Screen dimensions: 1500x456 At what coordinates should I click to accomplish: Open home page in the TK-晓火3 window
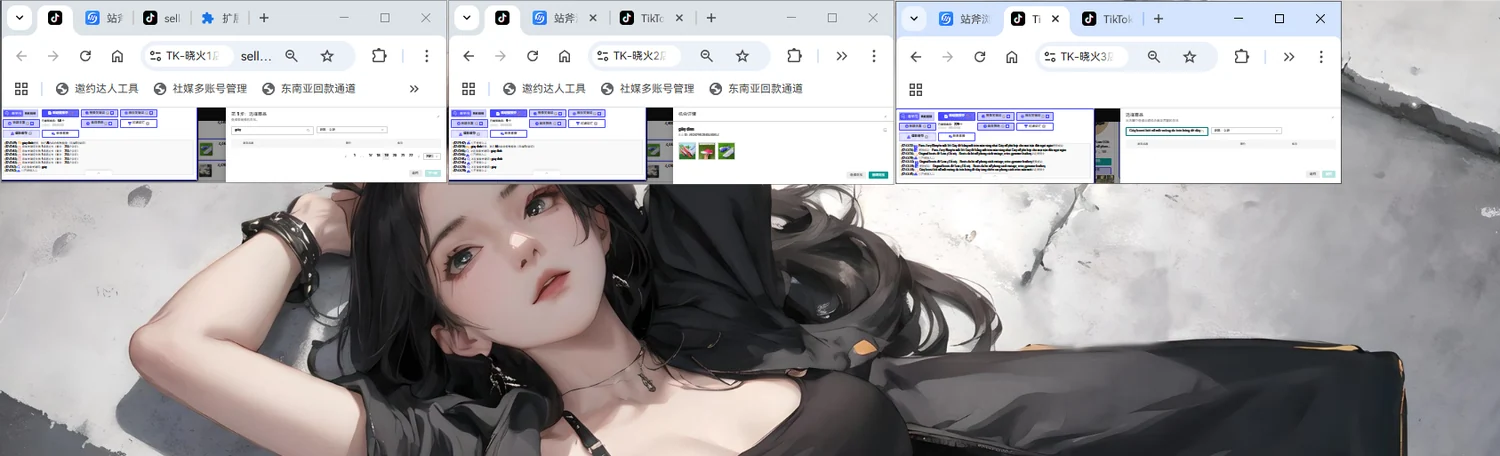(x=1011, y=56)
